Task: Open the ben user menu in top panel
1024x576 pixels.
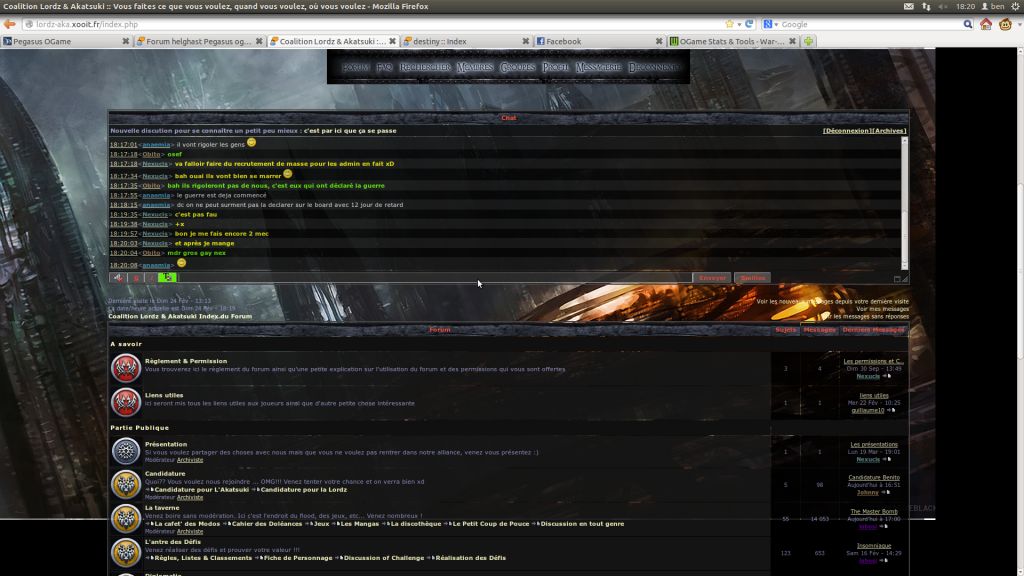Action: click(993, 7)
